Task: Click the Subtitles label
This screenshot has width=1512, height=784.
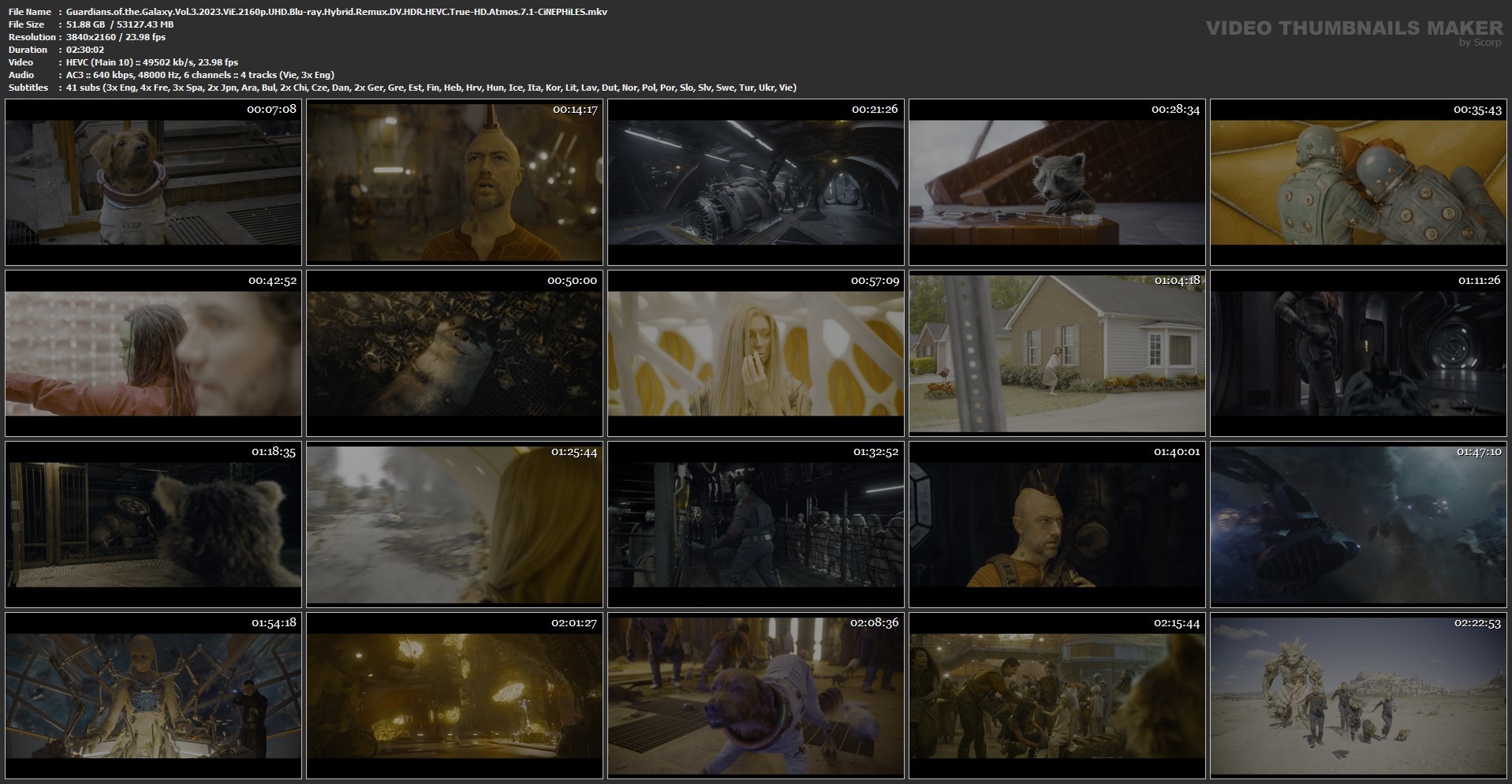Action: click(28, 88)
